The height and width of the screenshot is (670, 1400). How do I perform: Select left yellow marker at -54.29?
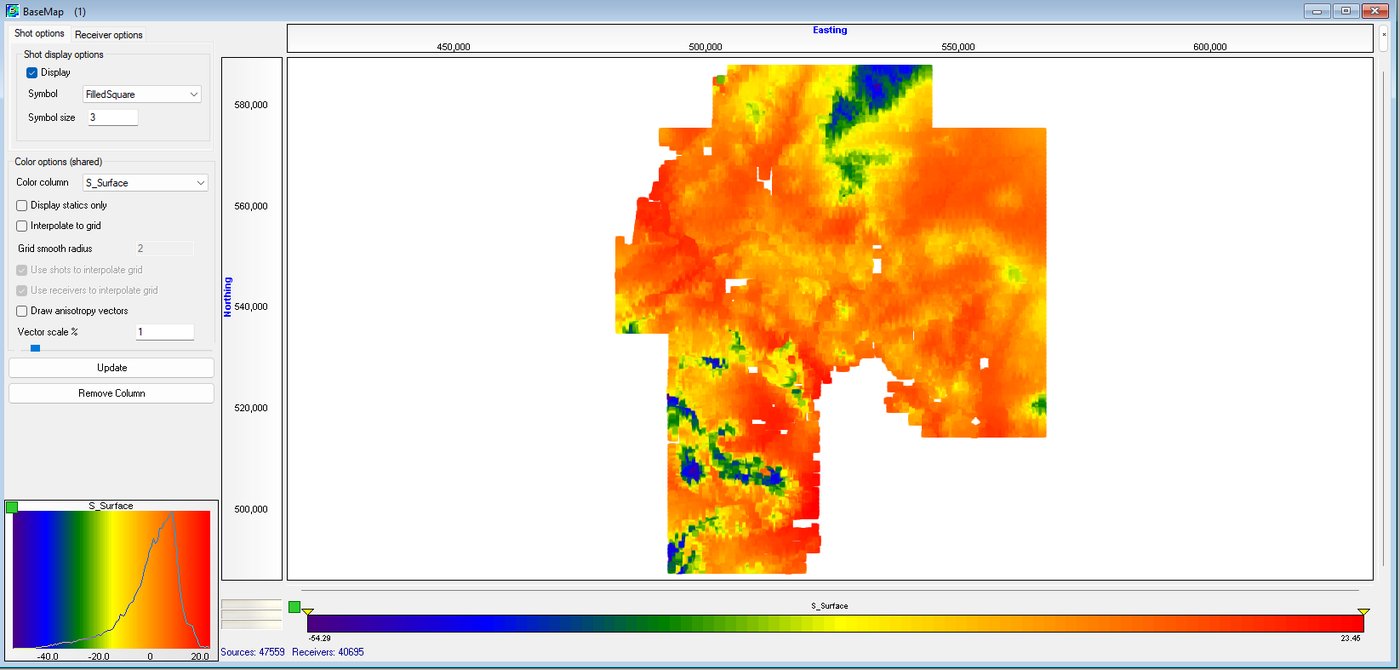[x=308, y=611]
